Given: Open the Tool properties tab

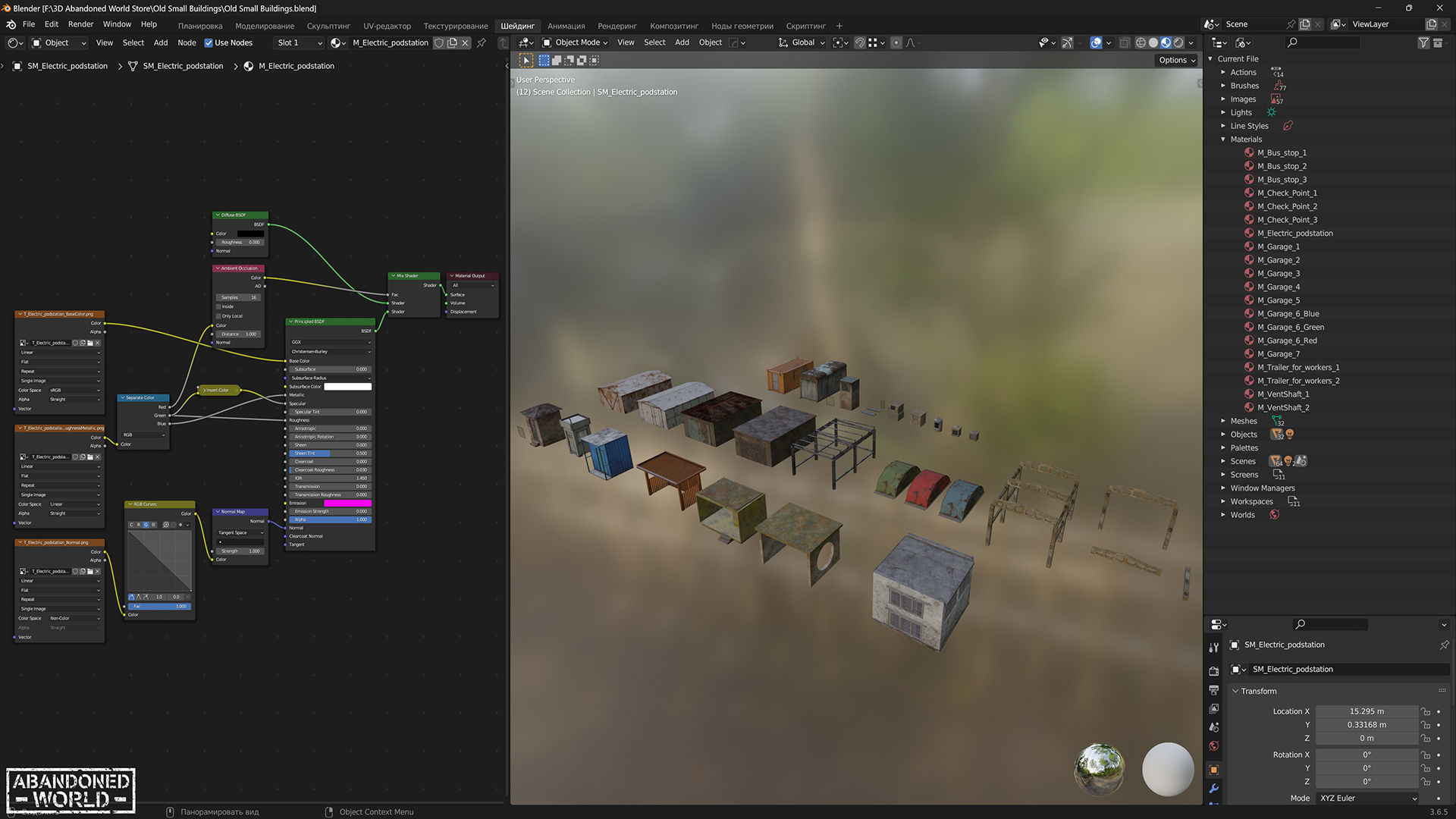Looking at the screenshot, I should pyautogui.click(x=1214, y=647).
